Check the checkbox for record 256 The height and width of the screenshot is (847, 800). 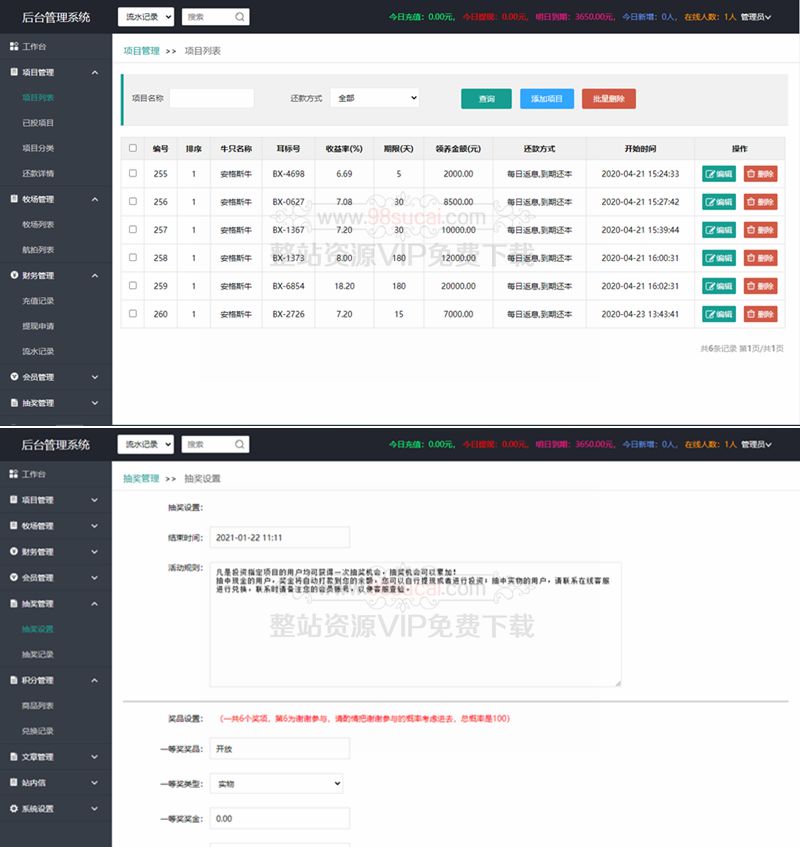click(x=131, y=201)
